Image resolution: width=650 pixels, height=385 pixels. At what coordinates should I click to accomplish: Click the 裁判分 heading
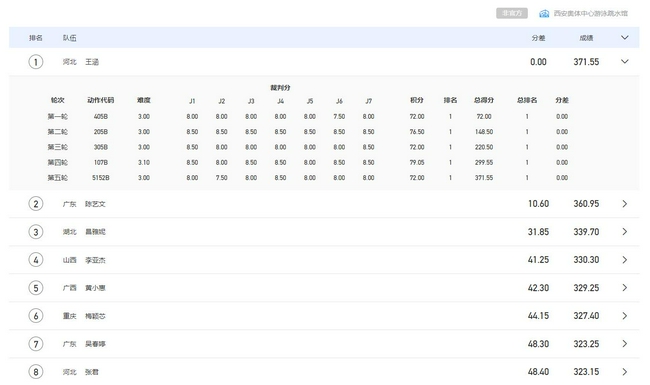point(281,88)
